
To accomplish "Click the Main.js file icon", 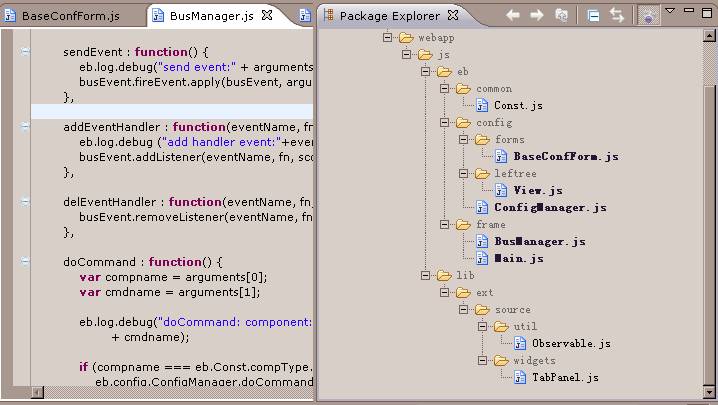I will 482,258.
